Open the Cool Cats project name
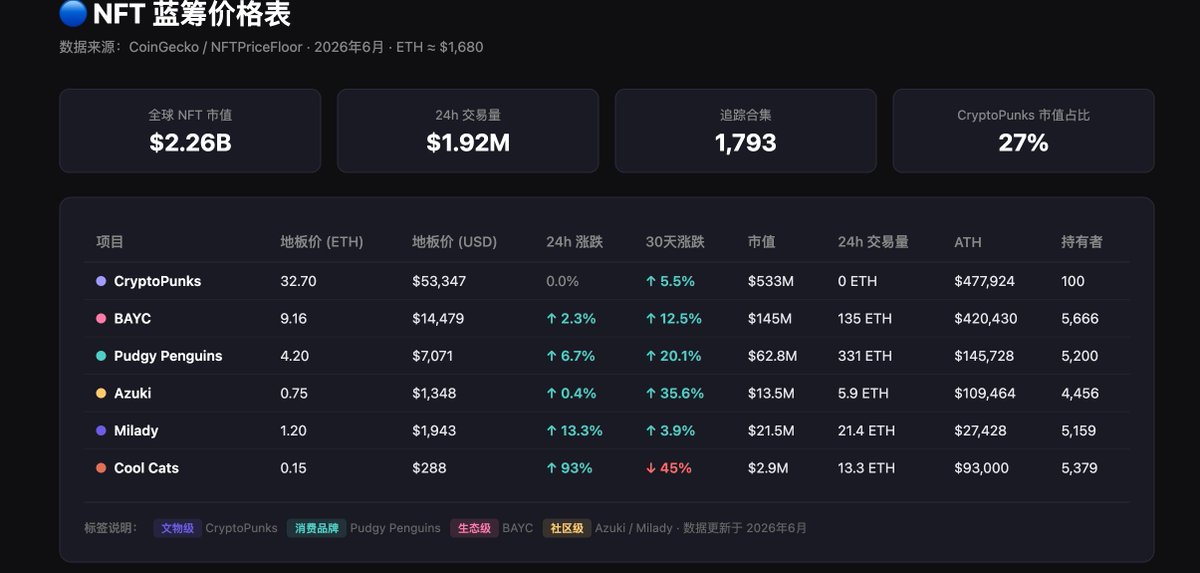Image resolution: width=1200 pixels, height=573 pixels. (146, 468)
